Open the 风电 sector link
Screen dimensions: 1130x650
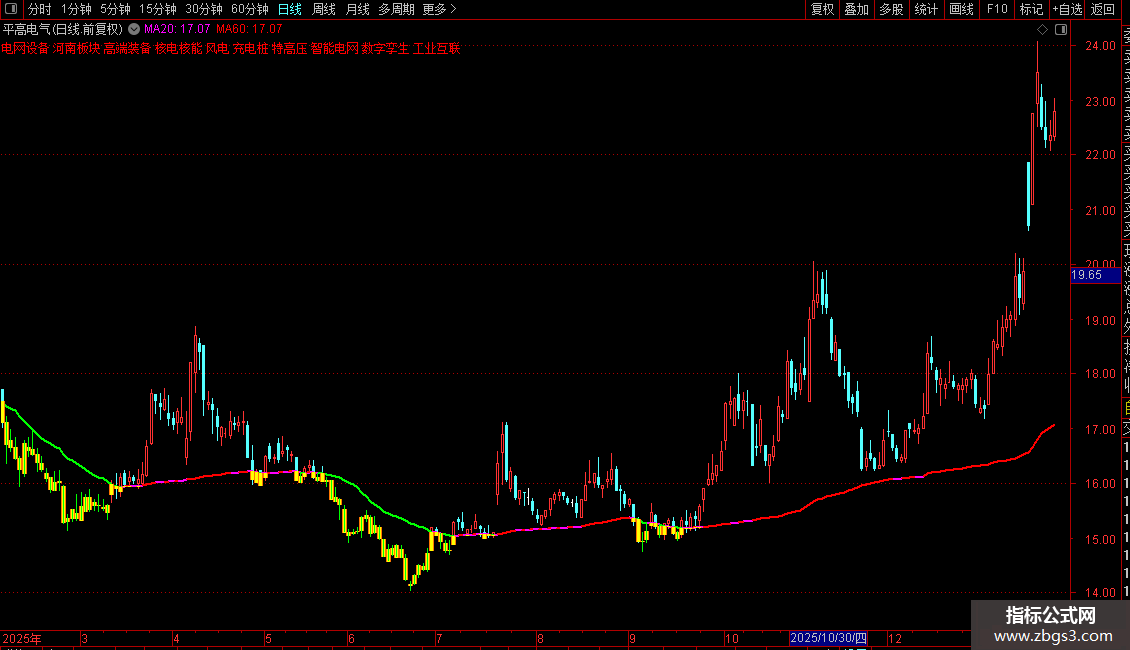pyautogui.click(x=217, y=48)
